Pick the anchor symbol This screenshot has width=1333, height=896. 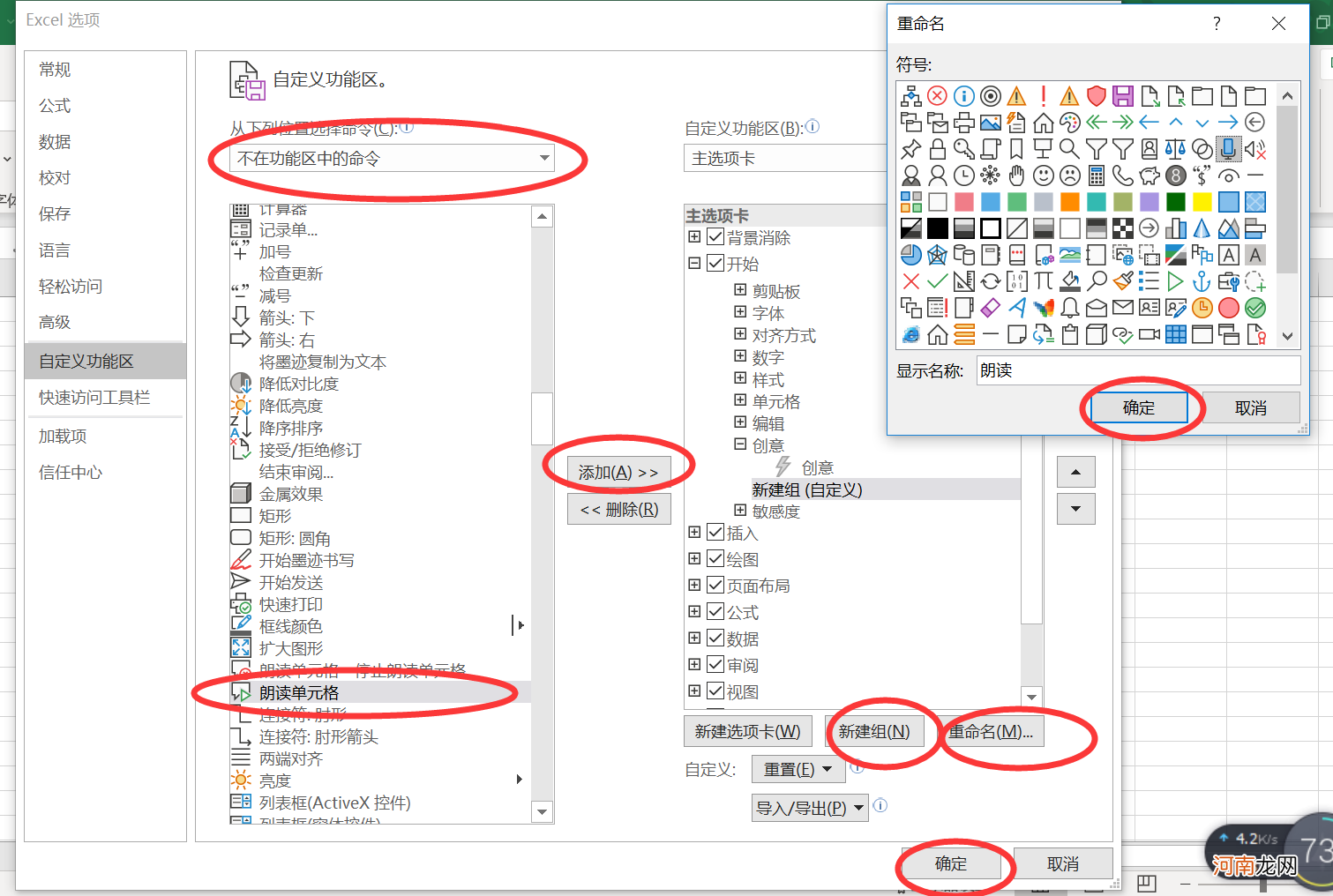1202,281
